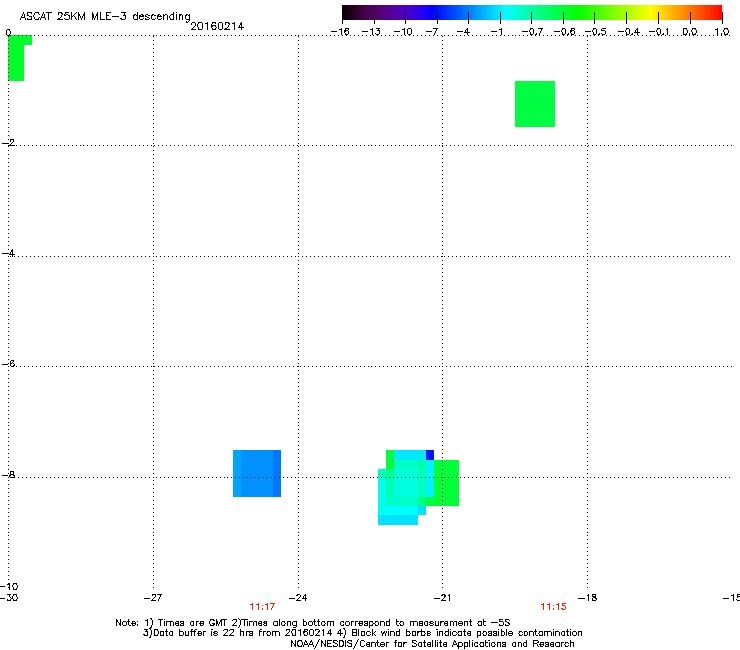Image resolution: width=740 pixels, height=650 pixels.
Task: Click the red end of the color bar
Action: [x=716, y=13]
